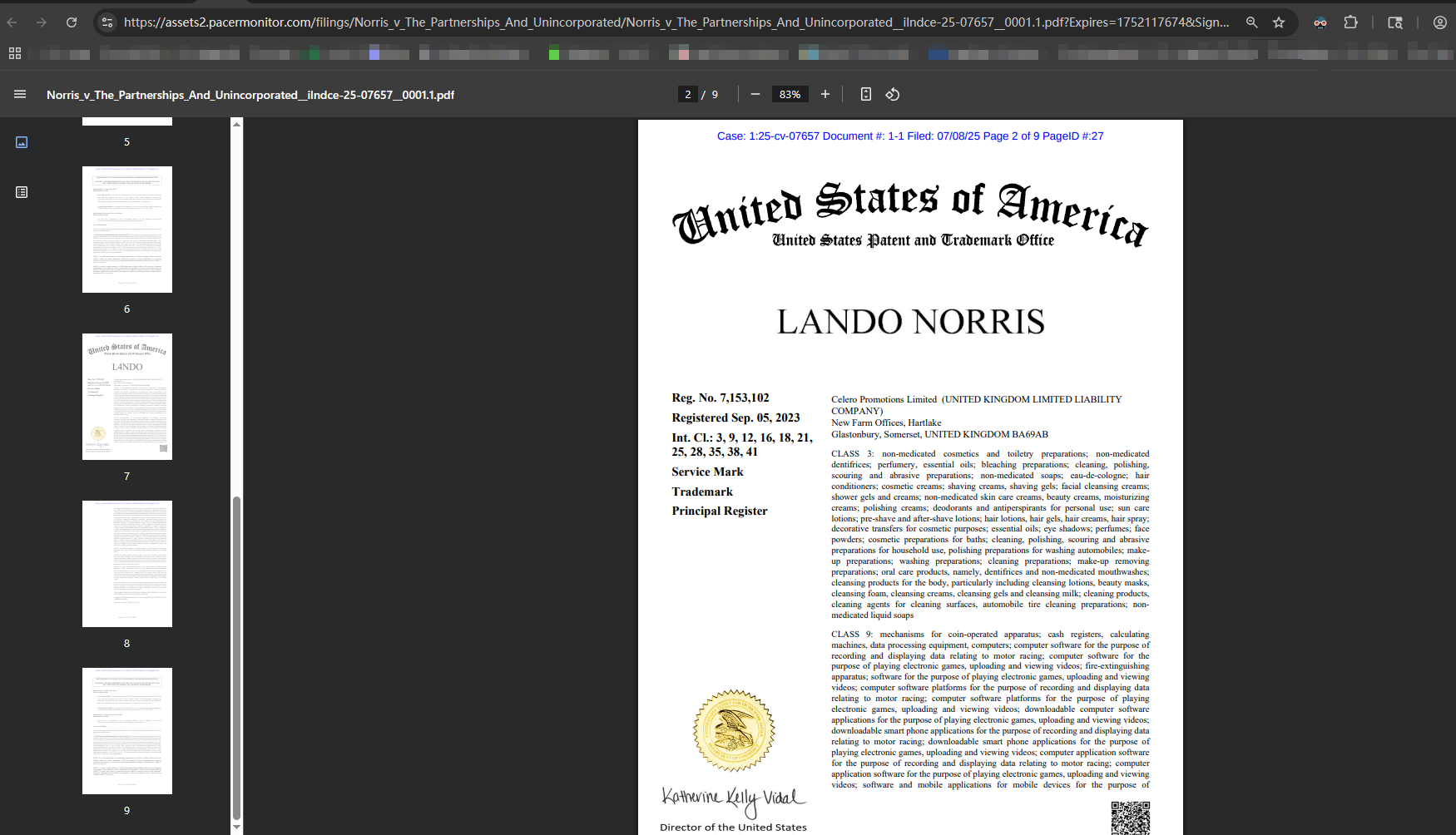The height and width of the screenshot is (835, 1456).
Task: Click the zoom magnifier in address bar
Action: point(1251,22)
